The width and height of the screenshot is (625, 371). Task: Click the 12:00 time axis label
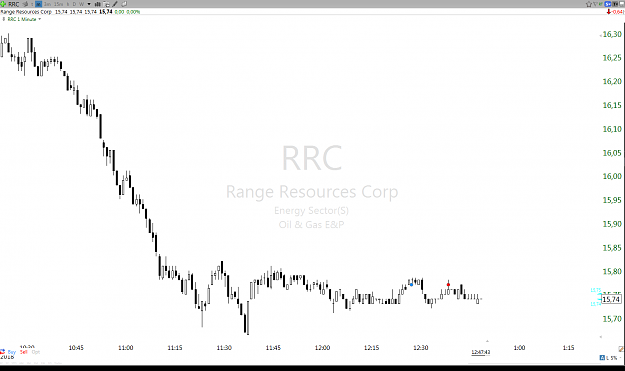tap(322, 348)
